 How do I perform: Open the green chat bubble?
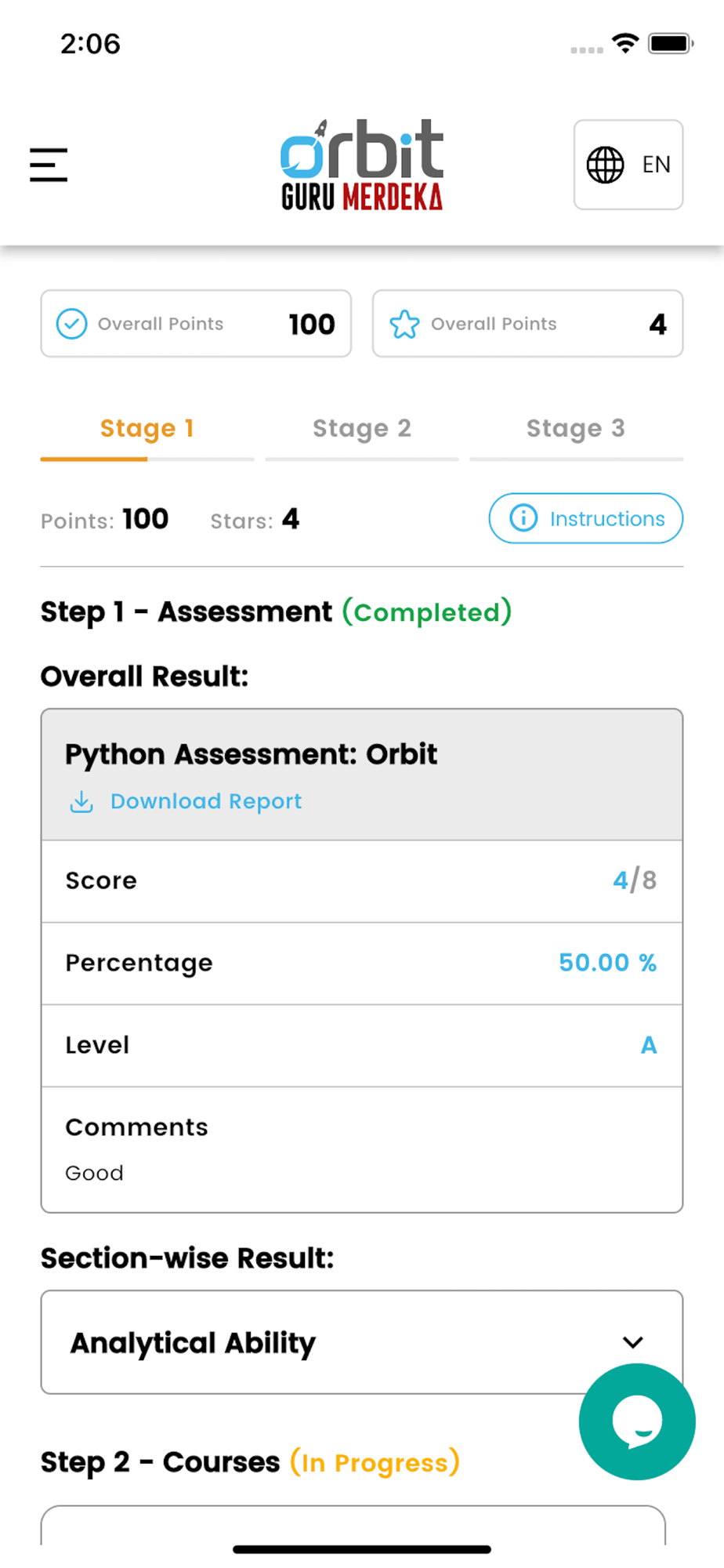636,1421
